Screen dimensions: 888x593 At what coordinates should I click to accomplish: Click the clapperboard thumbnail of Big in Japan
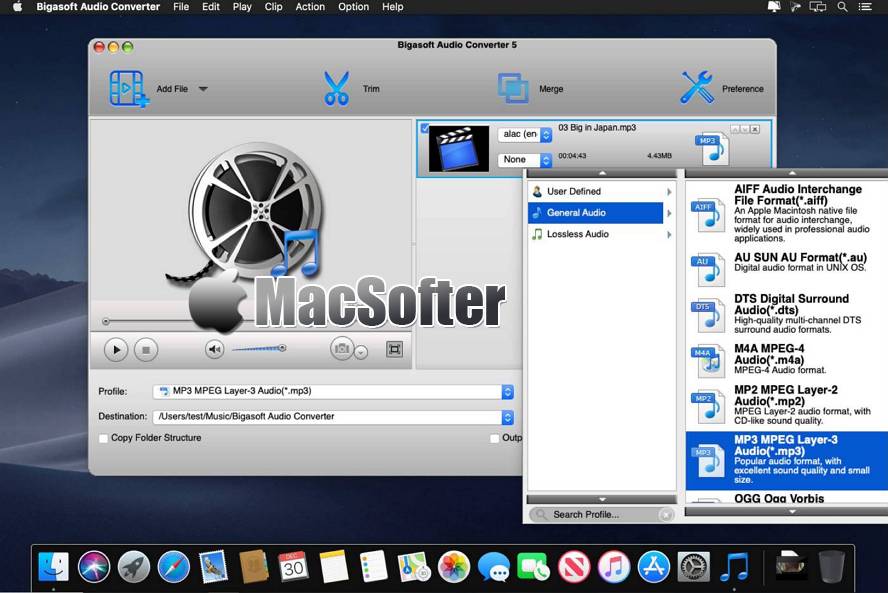click(x=459, y=148)
